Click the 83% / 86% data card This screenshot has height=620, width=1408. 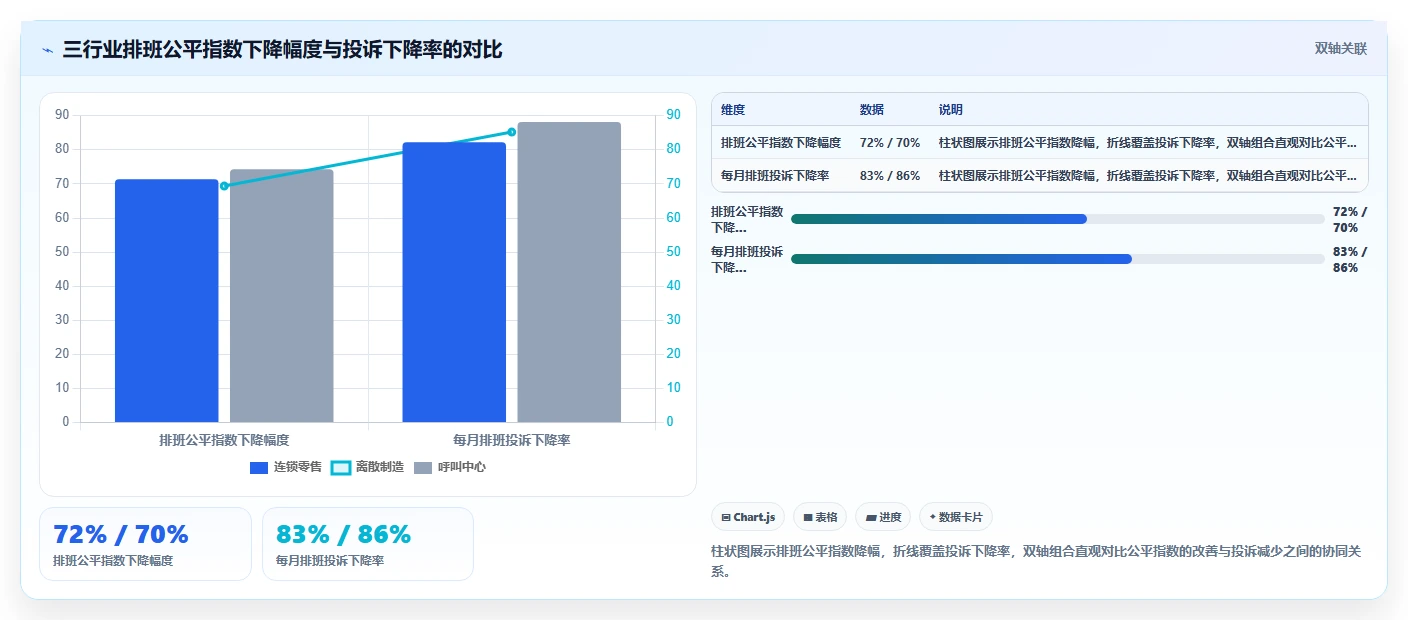tap(368, 544)
